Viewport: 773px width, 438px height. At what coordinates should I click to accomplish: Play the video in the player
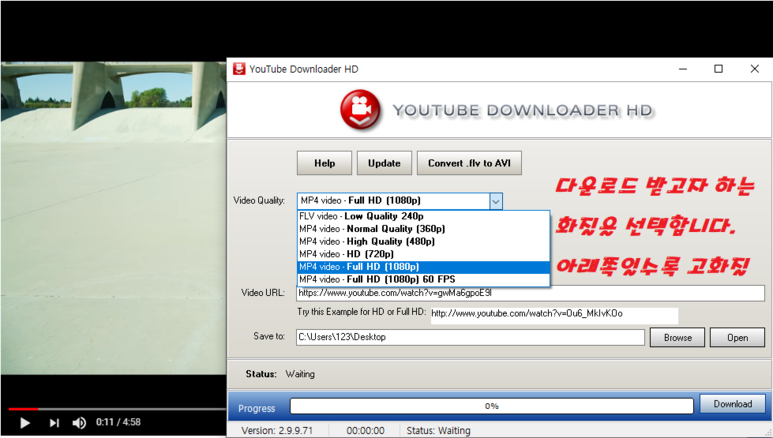click(x=25, y=423)
